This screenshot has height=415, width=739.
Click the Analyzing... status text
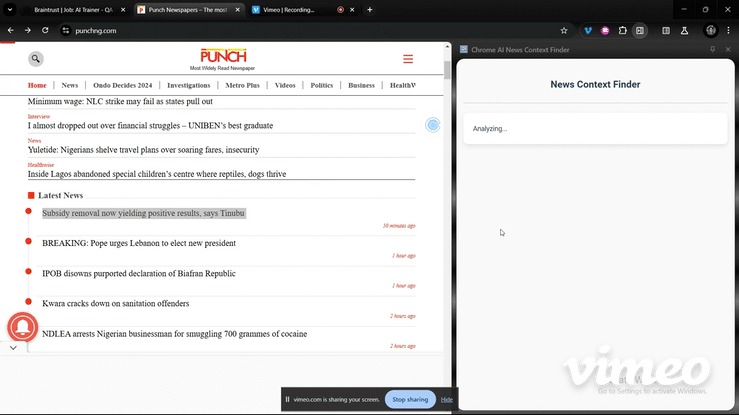[490, 129]
